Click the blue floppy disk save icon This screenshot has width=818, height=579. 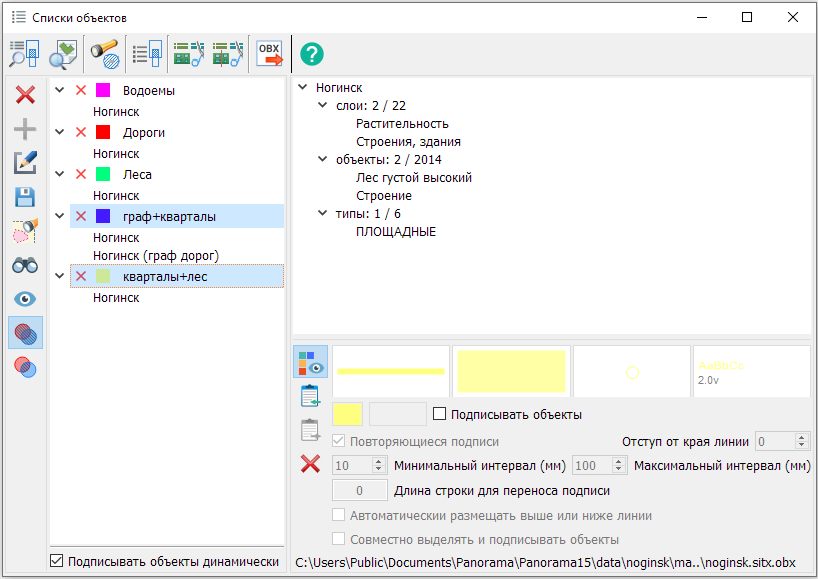coord(26,197)
